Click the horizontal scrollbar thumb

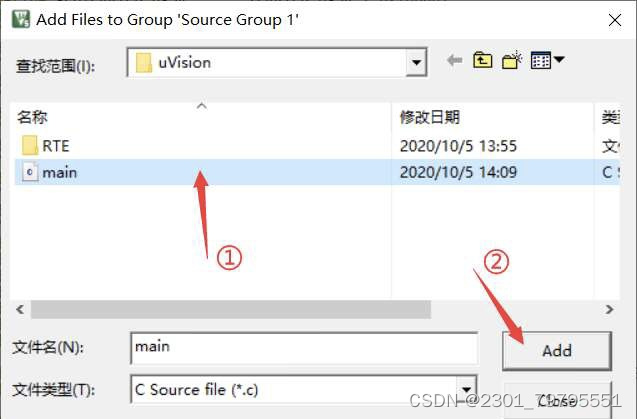[231, 310]
